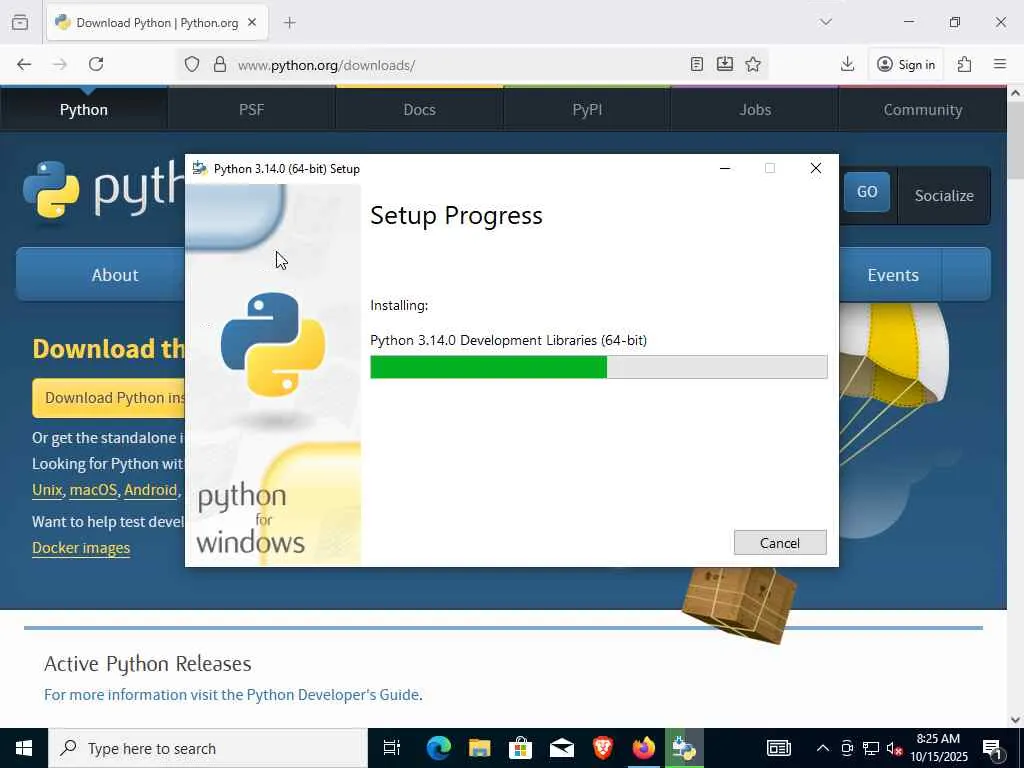
Task: Open the News and interests taskbar icon
Action: (778, 748)
